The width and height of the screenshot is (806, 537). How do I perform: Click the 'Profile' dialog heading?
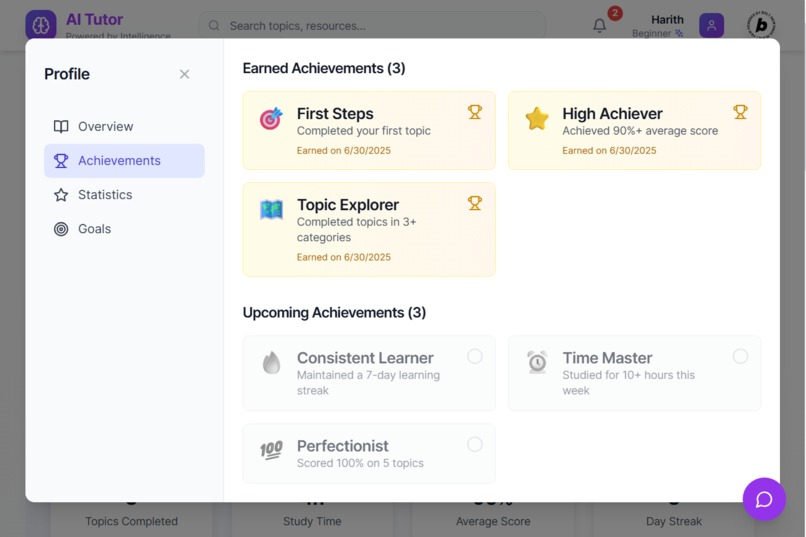point(67,74)
